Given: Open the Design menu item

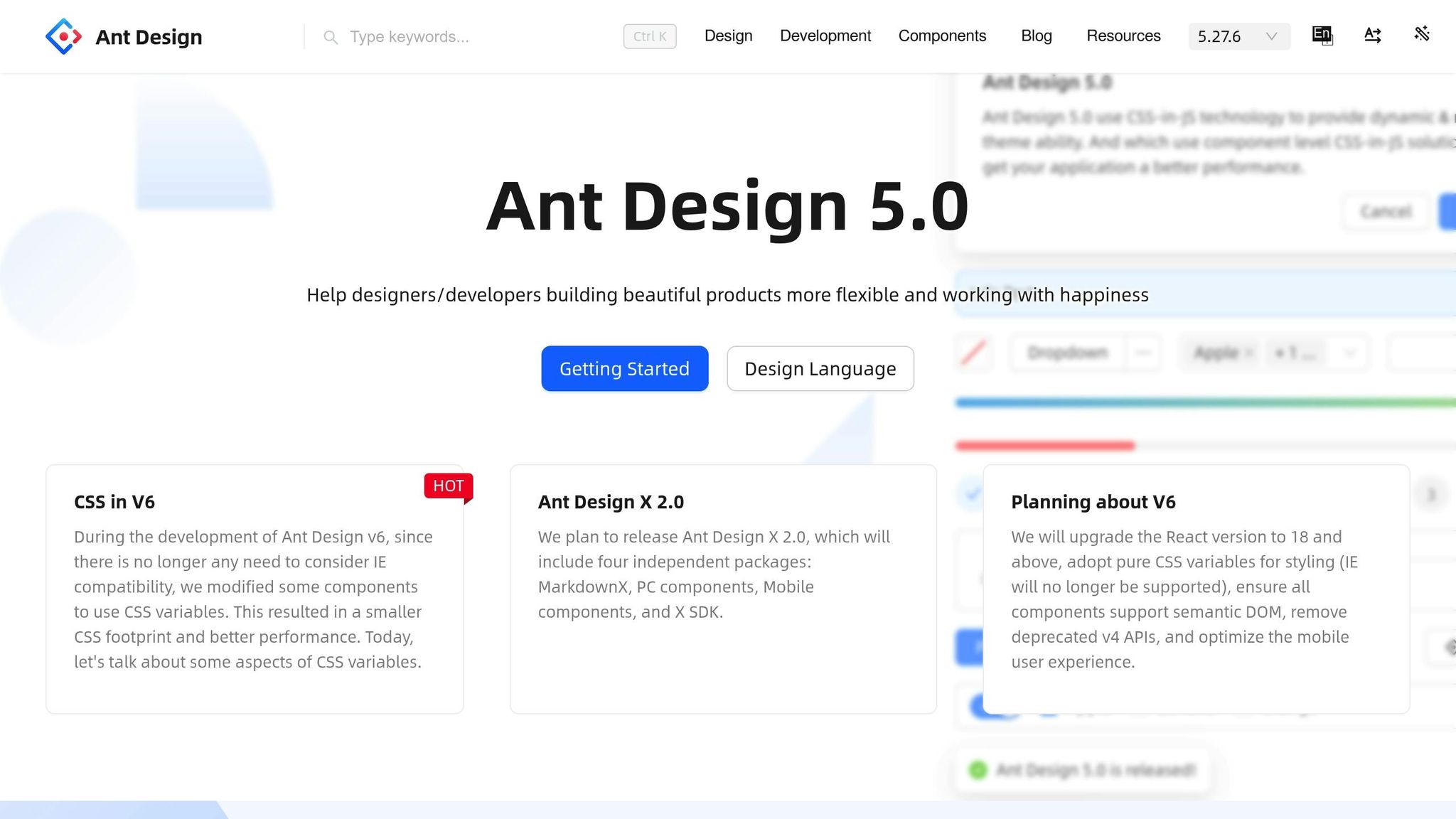Looking at the screenshot, I should coord(728,36).
